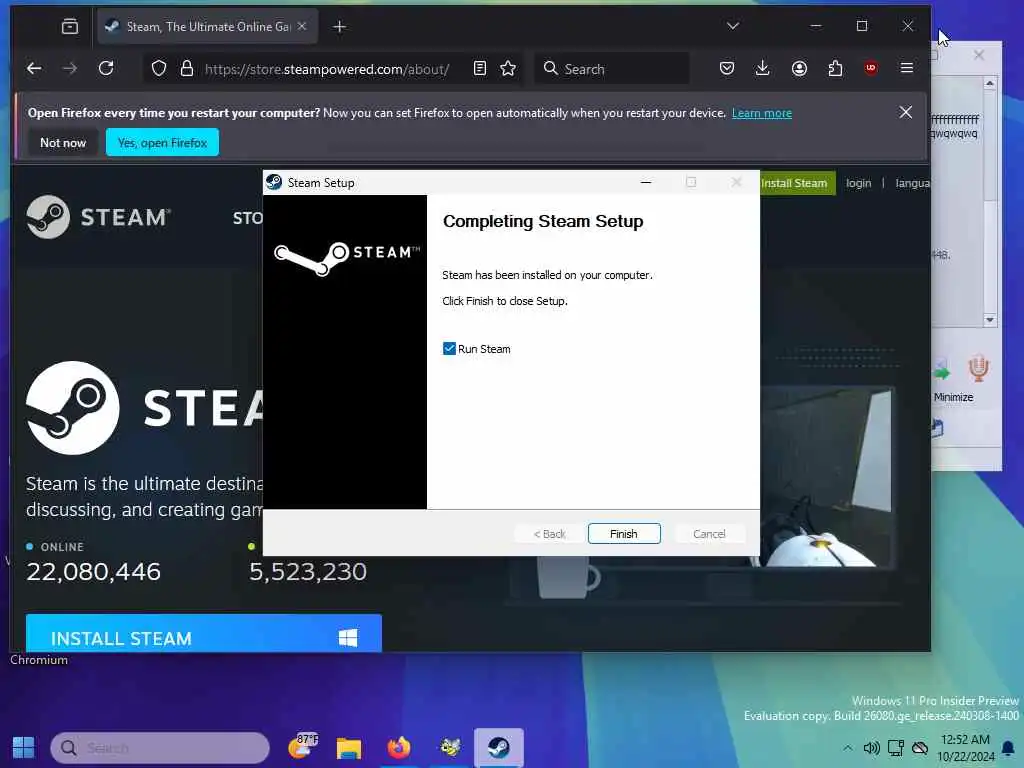The height and width of the screenshot is (768, 1024).
Task: Click the uBlock Origin extension icon
Action: pos(871,68)
